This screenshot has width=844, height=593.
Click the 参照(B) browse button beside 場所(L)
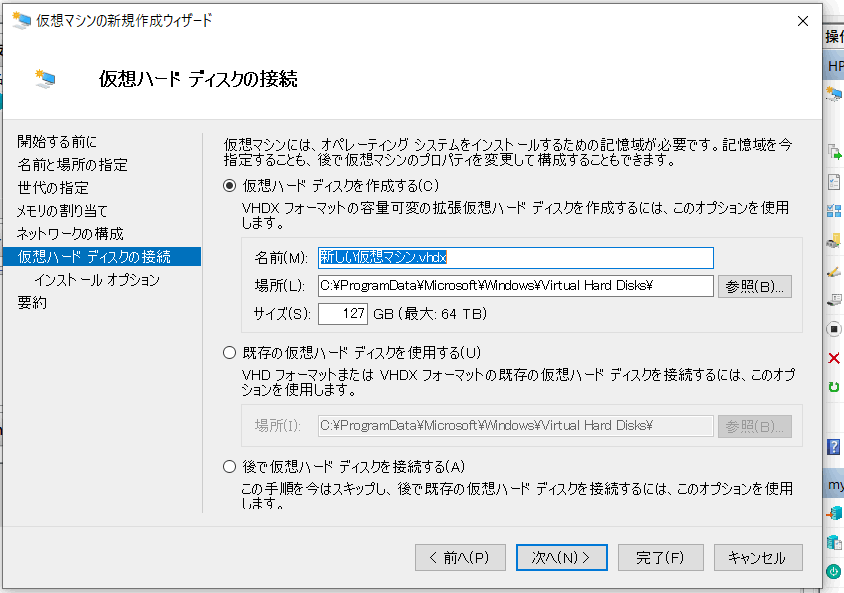coord(755,286)
